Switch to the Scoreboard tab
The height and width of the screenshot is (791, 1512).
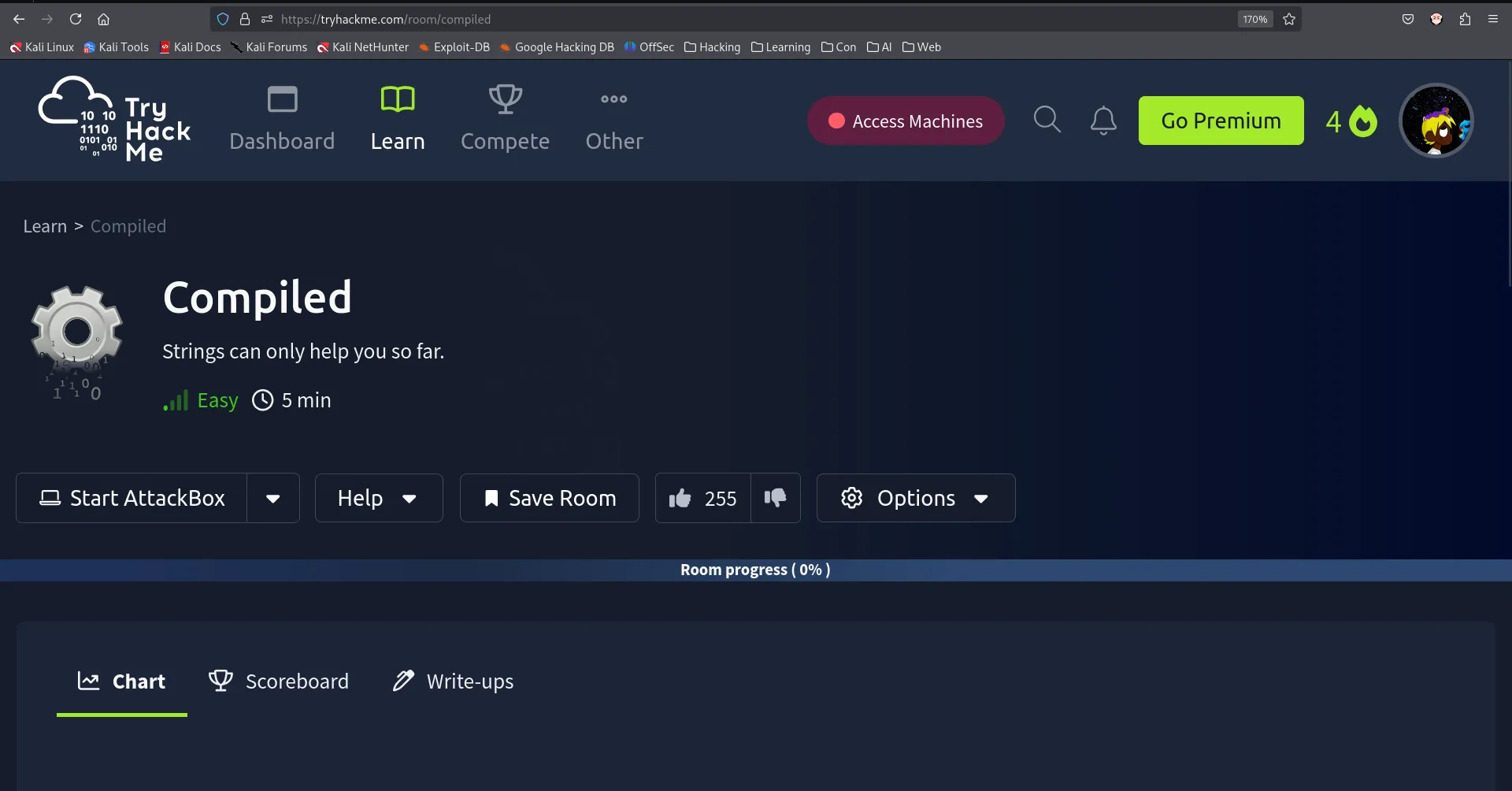(x=279, y=681)
